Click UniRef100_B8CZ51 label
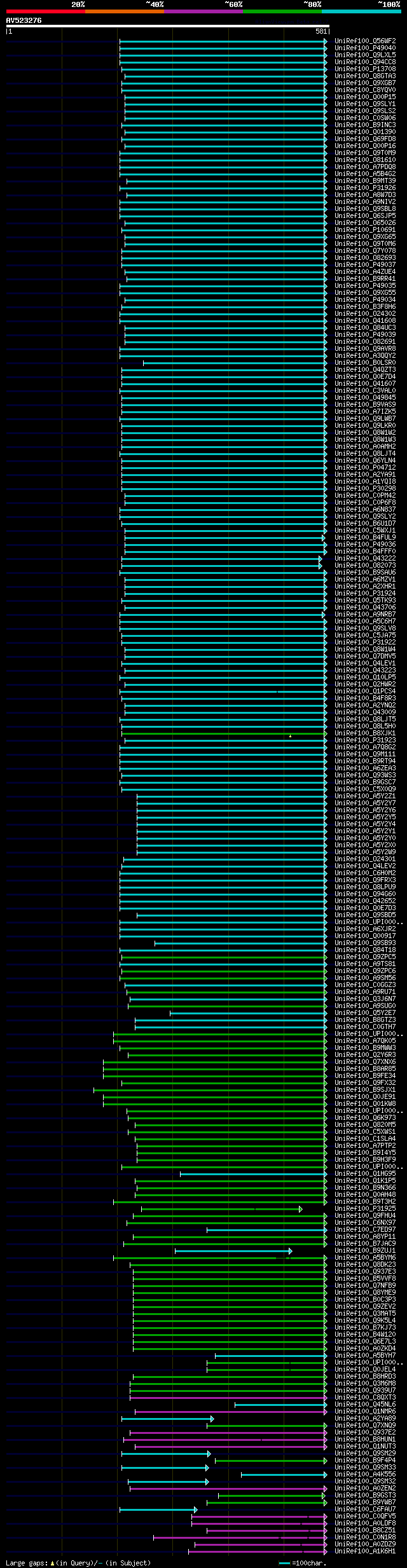 pos(365,1530)
